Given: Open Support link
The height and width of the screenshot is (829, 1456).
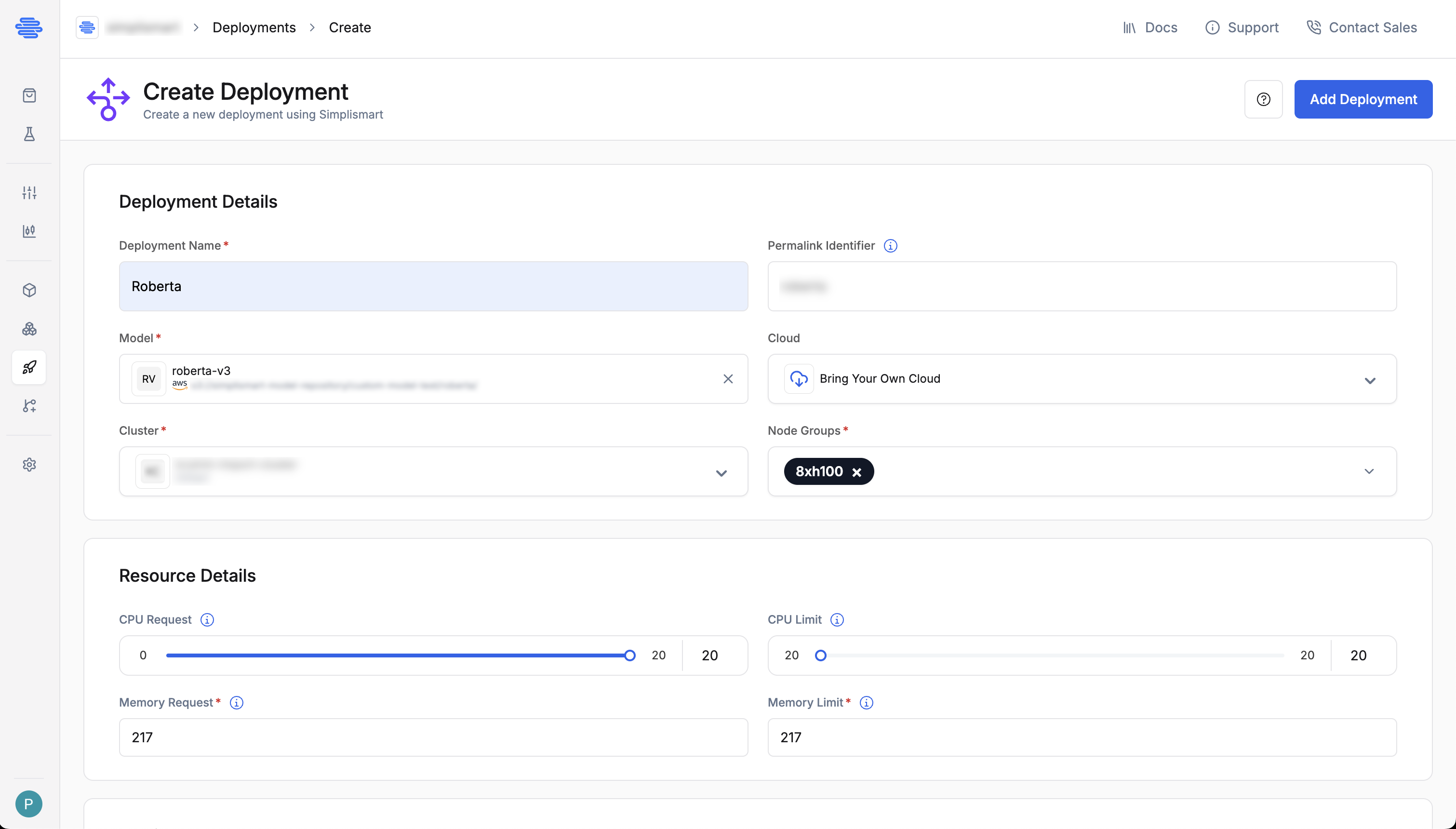Looking at the screenshot, I should [1242, 27].
